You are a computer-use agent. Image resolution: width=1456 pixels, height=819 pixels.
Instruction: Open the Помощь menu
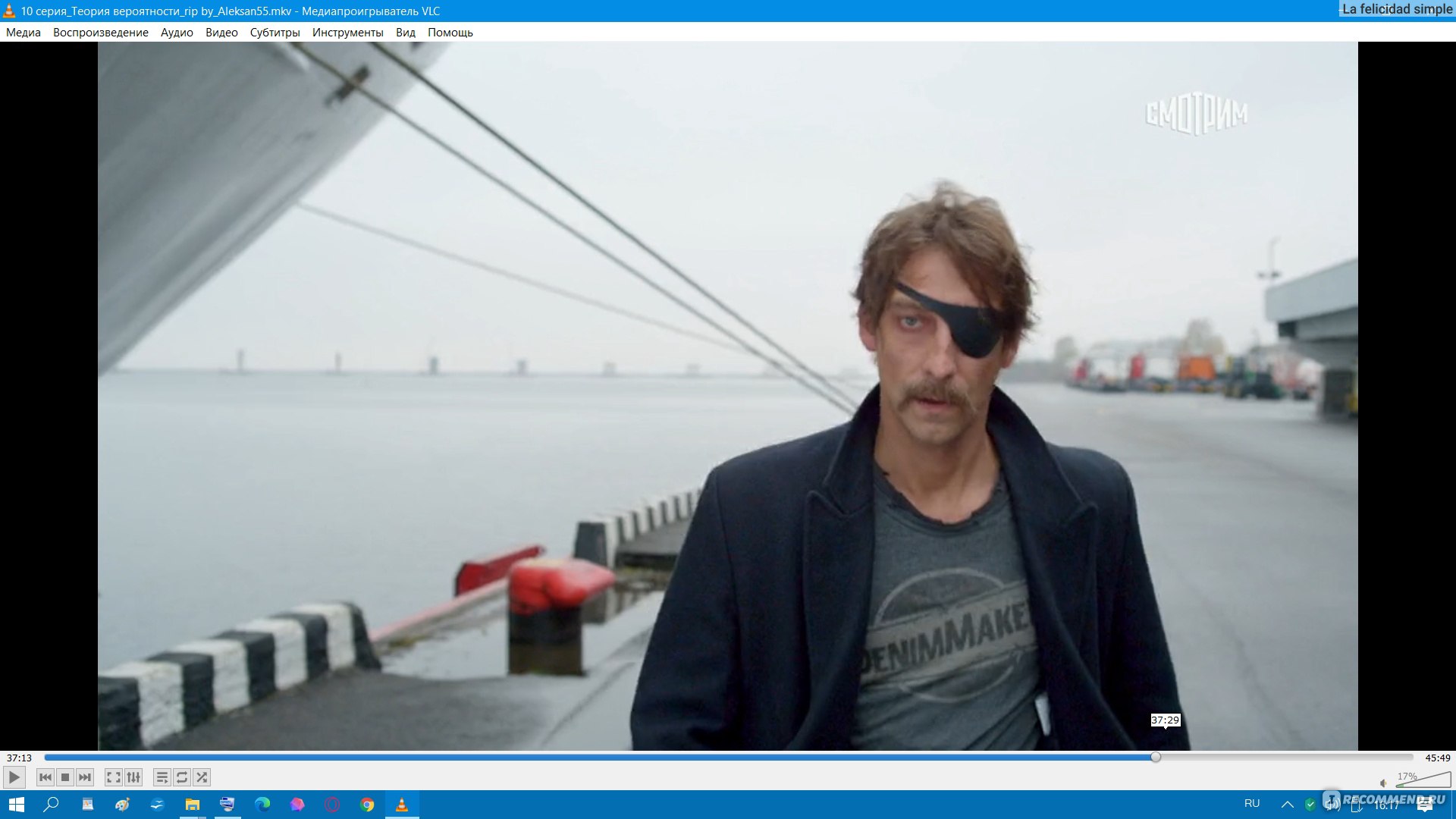point(450,33)
